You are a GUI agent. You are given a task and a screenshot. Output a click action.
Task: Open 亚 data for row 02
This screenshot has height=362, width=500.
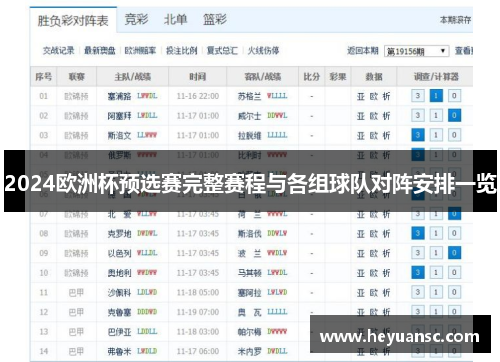pyautogui.click(x=361, y=116)
